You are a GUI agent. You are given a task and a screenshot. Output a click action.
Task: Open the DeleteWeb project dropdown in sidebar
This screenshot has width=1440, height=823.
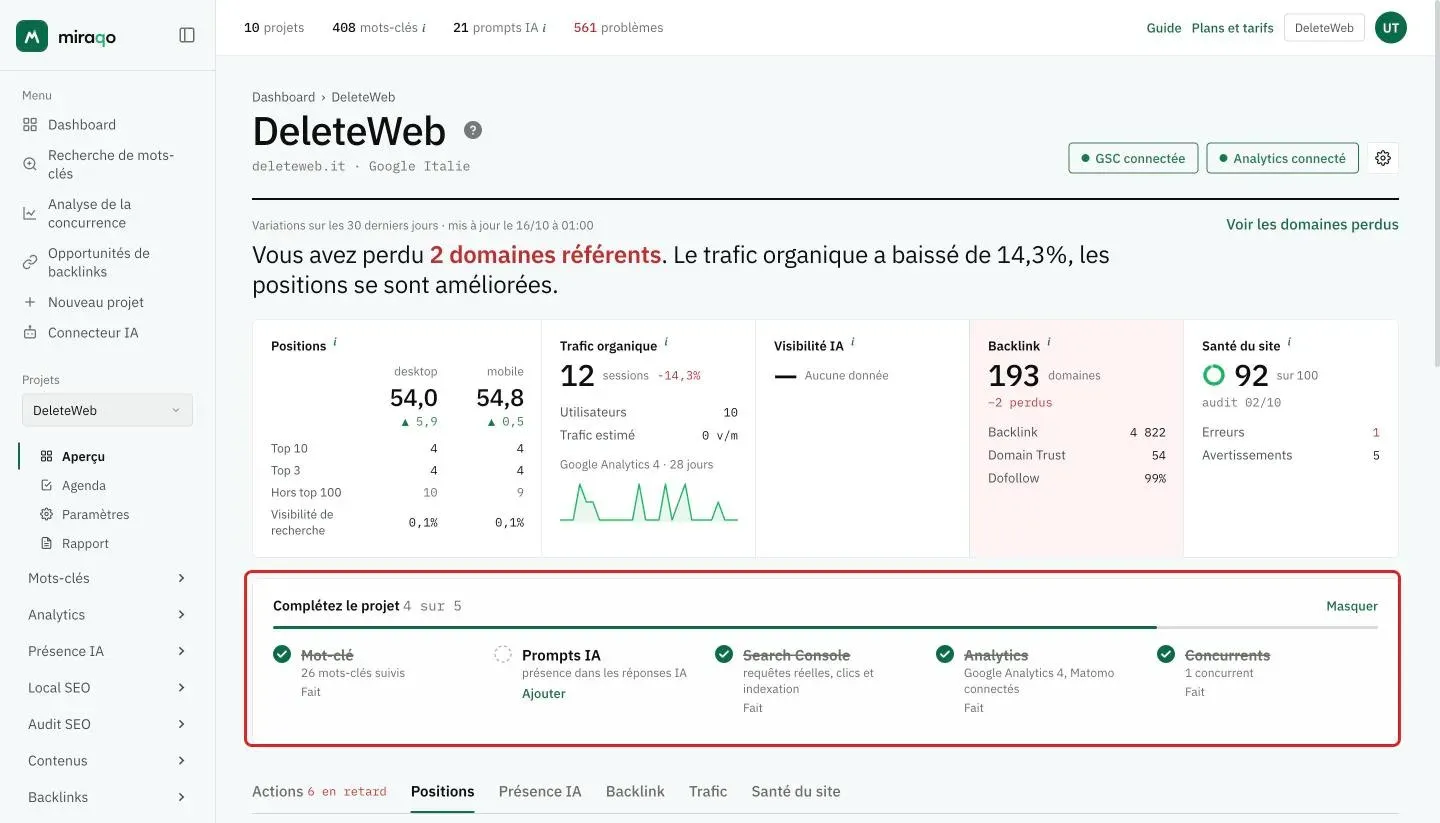click(107, 410)
